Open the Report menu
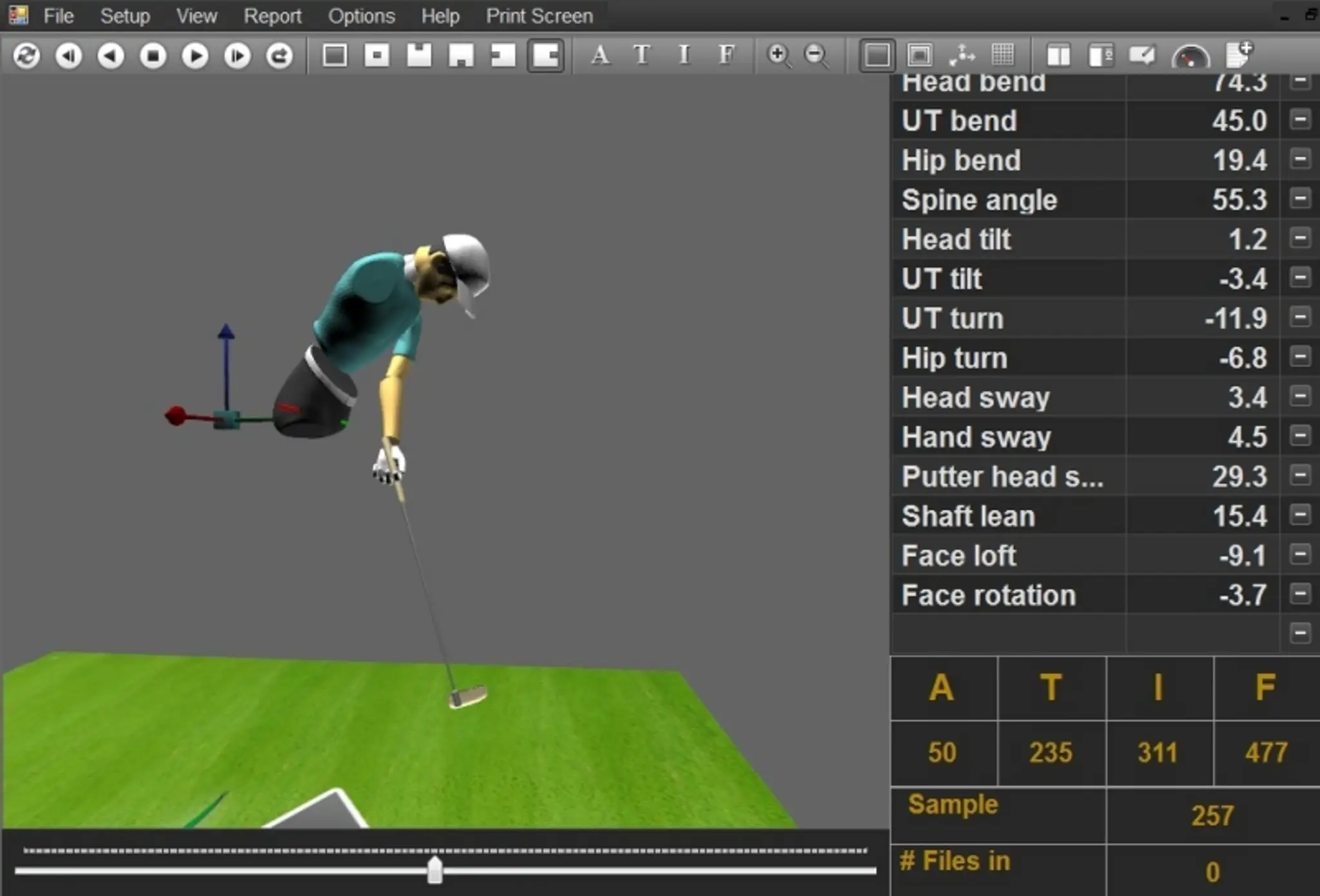This screenshot has height=896, width=1320. point(273,15)
